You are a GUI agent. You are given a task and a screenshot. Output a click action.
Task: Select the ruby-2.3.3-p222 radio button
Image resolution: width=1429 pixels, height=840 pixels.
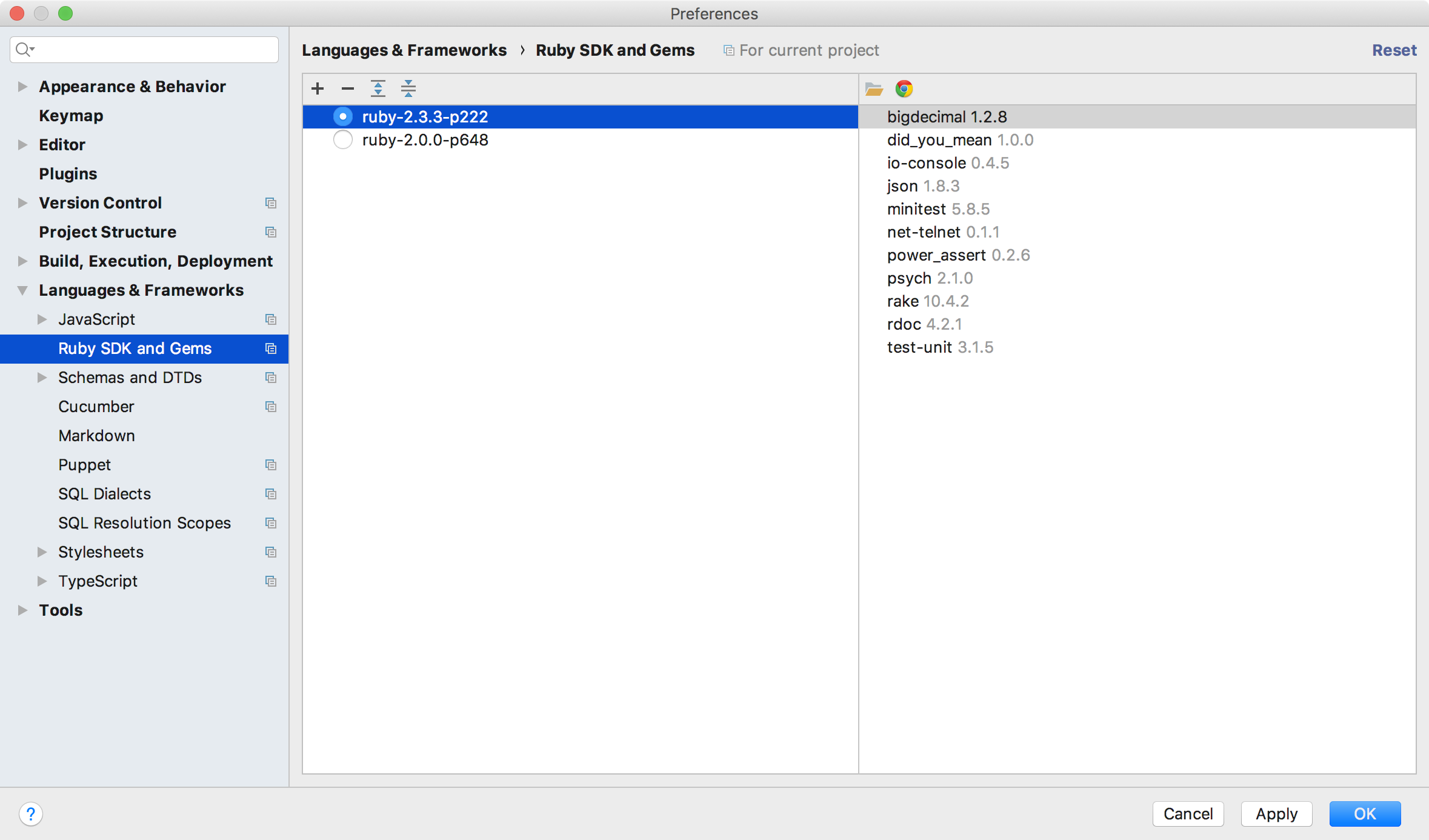click(343, 116)
